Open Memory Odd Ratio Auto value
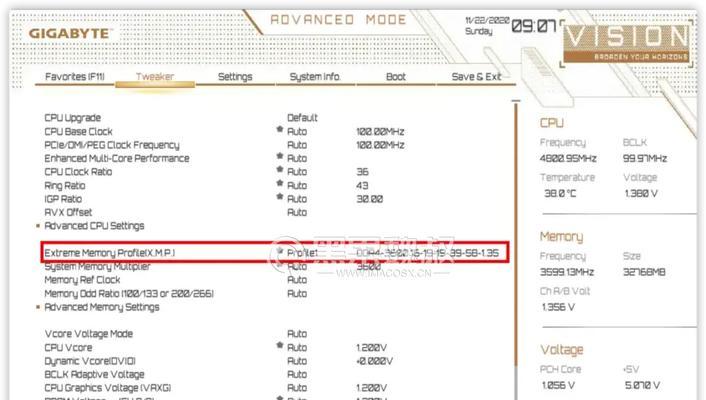706x400 pixels. click(297, 293)
